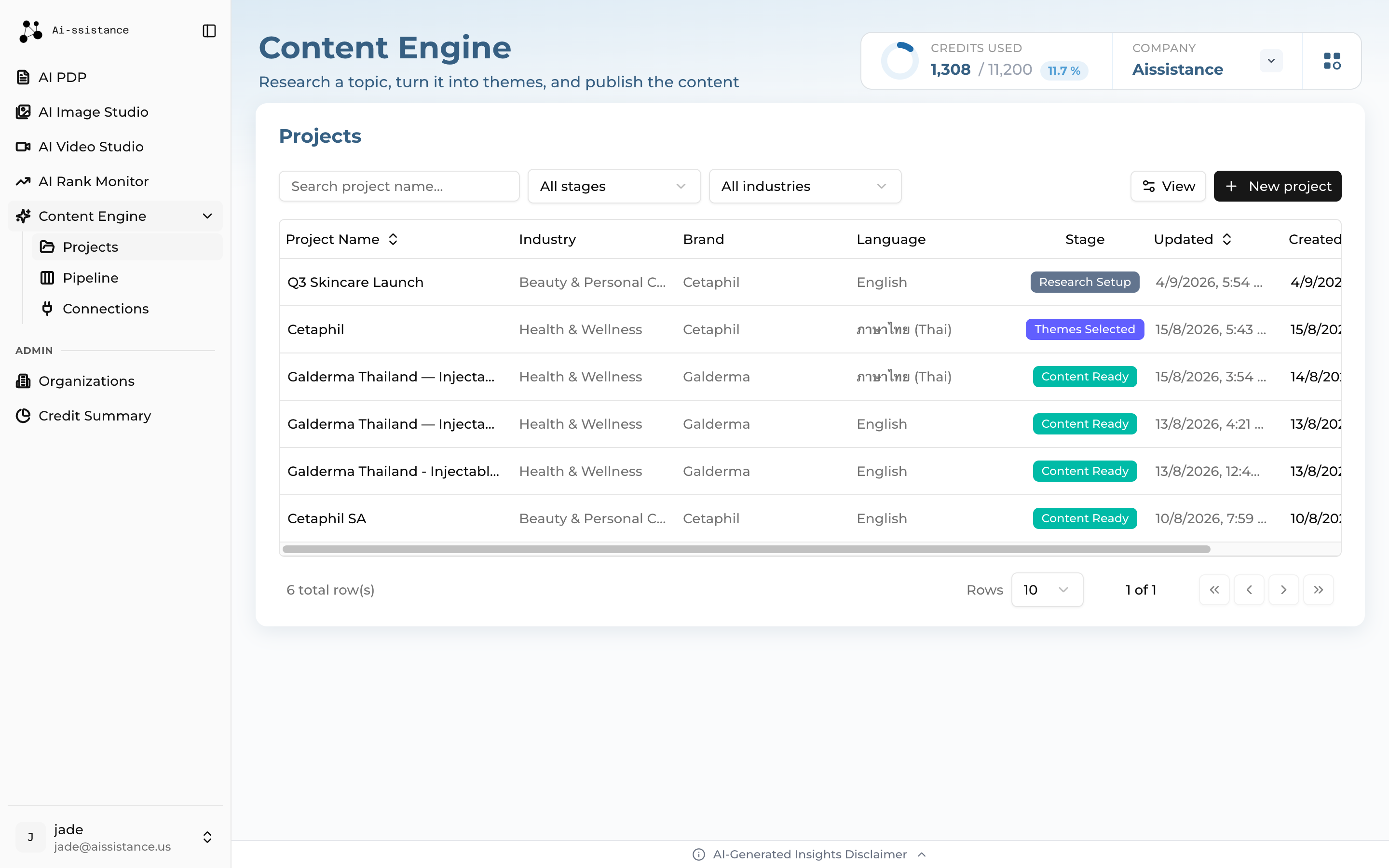The image size is (1389, 868).
Task: Click the Industry column header
Action: (547, 239)
